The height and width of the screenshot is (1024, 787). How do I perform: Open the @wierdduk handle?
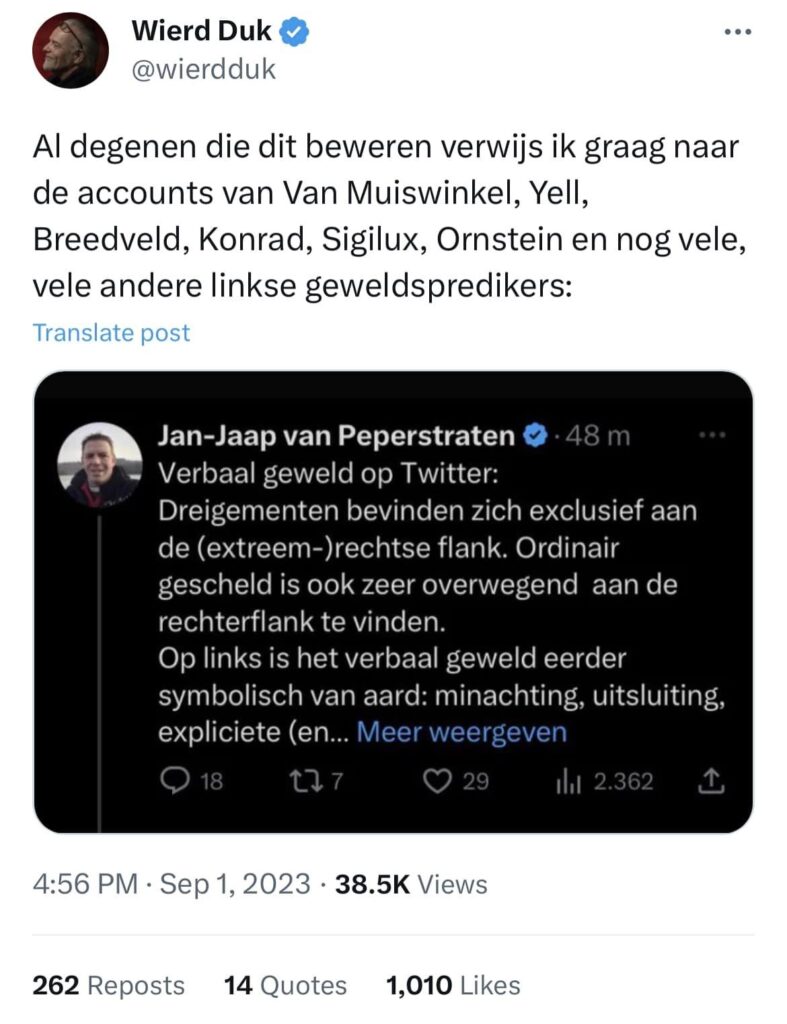(204, 69)
